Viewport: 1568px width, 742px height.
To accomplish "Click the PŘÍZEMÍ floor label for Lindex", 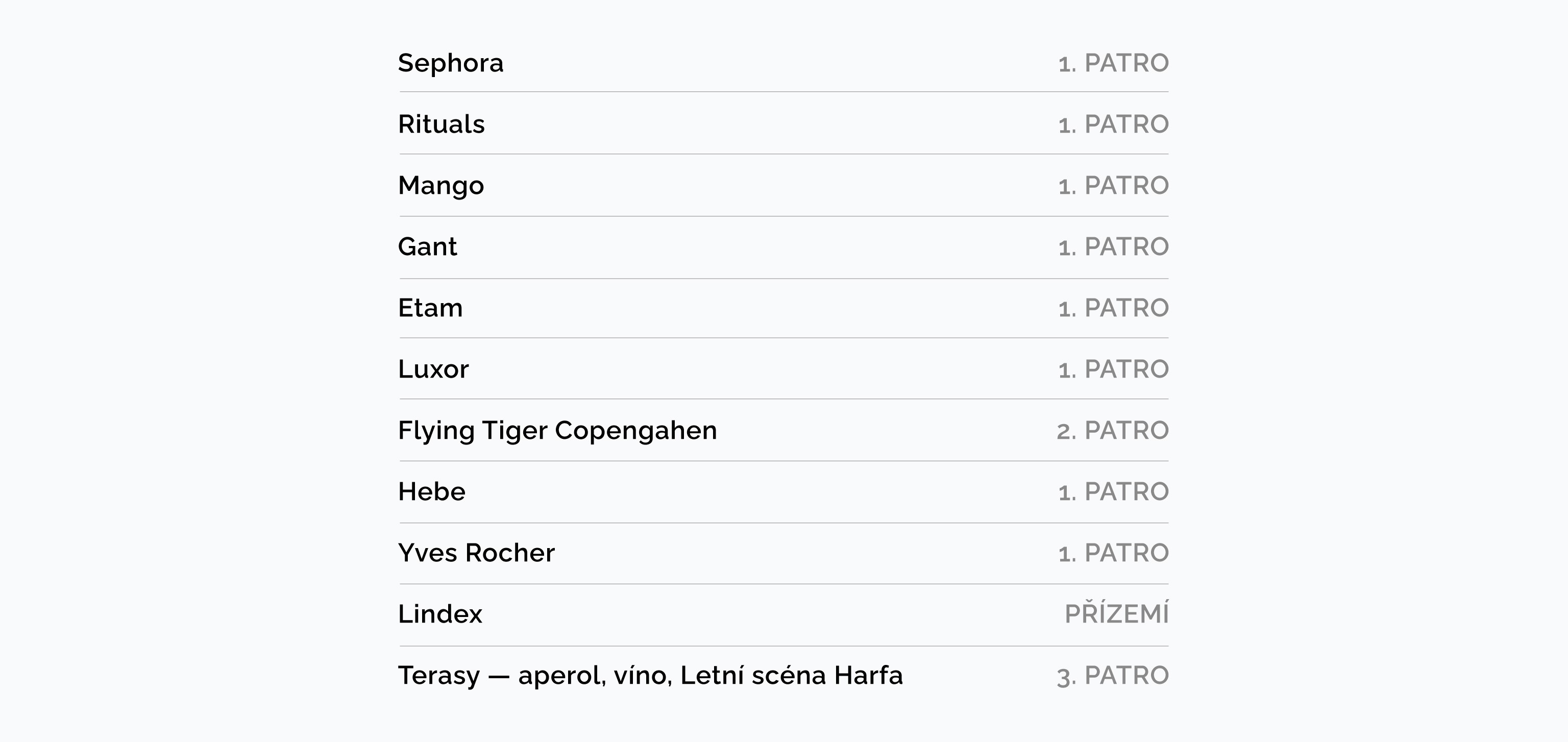I will pyautogui.click(x=1116, y=613).
